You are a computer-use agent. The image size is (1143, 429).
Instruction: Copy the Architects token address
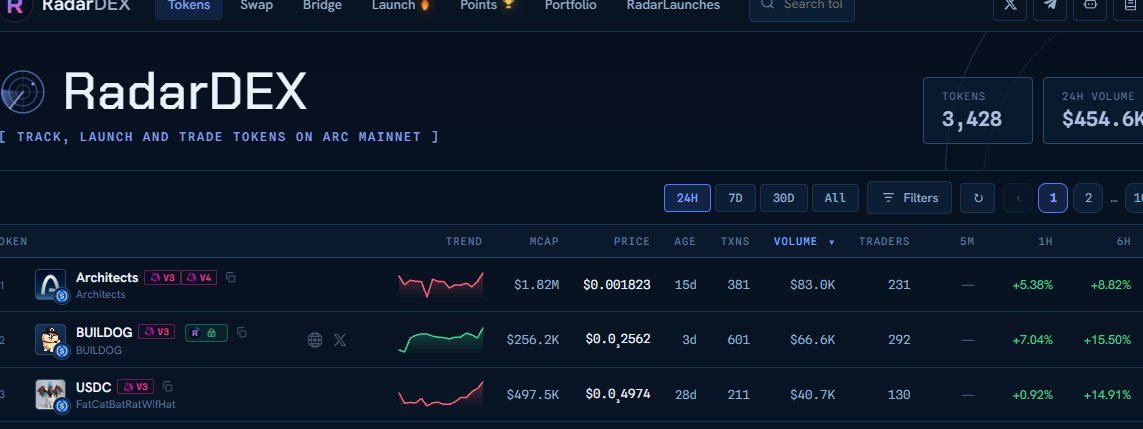pyautogui.click(x=230, y=278)
